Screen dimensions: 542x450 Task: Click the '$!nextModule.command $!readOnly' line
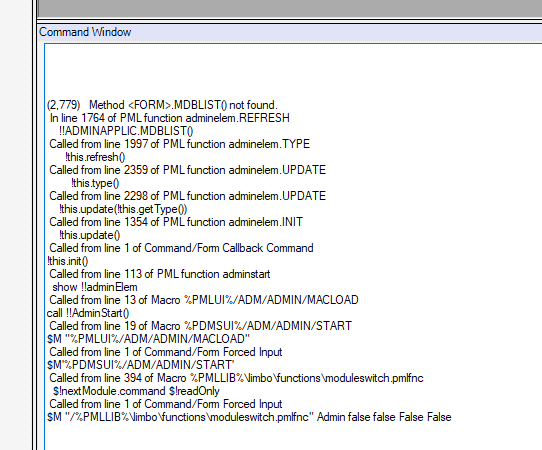click(x=136, y=391)
